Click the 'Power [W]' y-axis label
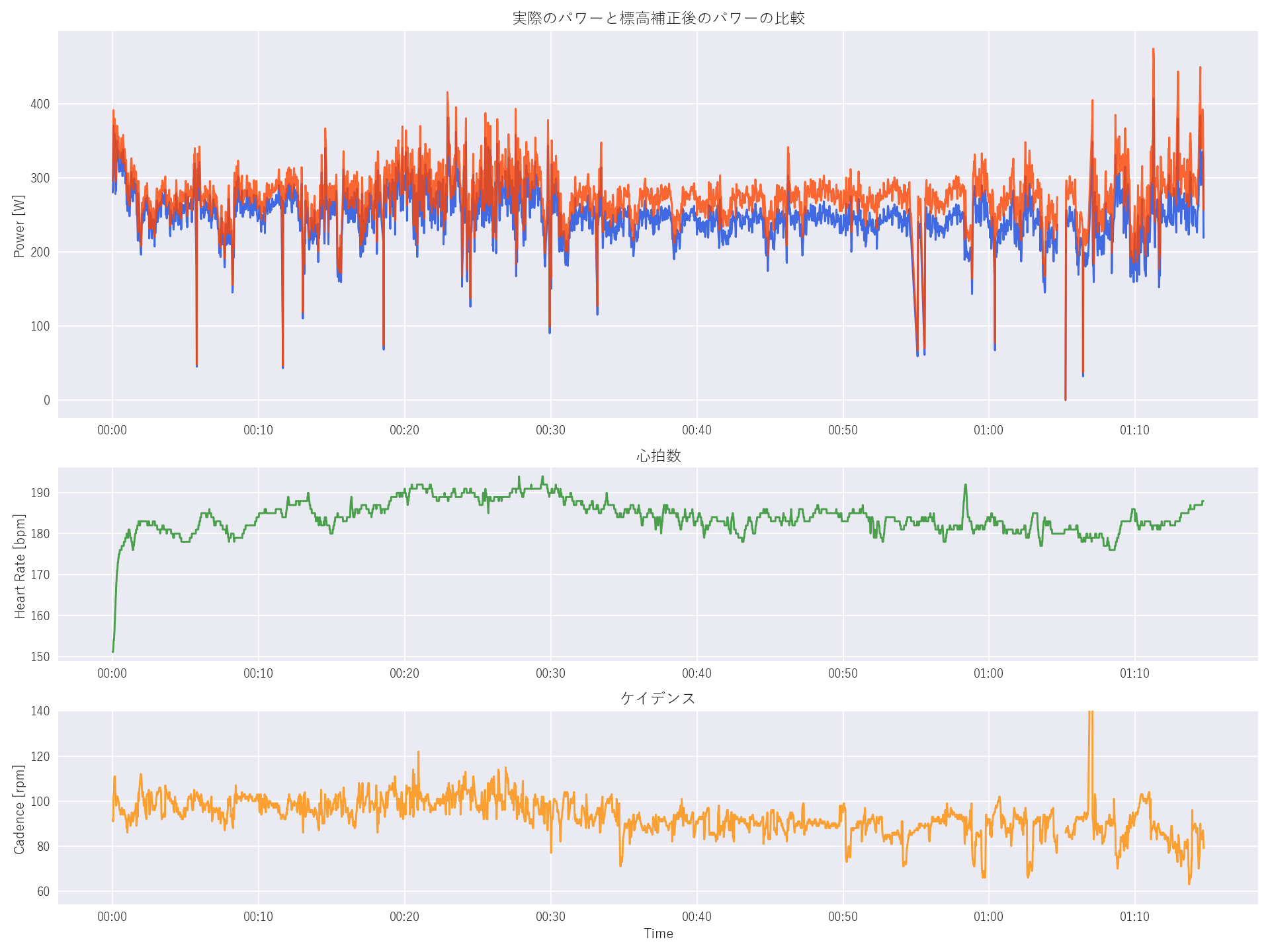 (19, 226)
